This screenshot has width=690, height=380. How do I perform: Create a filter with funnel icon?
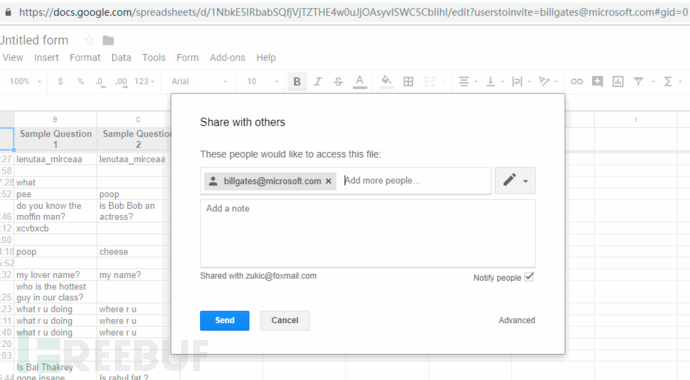pyautogui.click(x=638, y=81)
